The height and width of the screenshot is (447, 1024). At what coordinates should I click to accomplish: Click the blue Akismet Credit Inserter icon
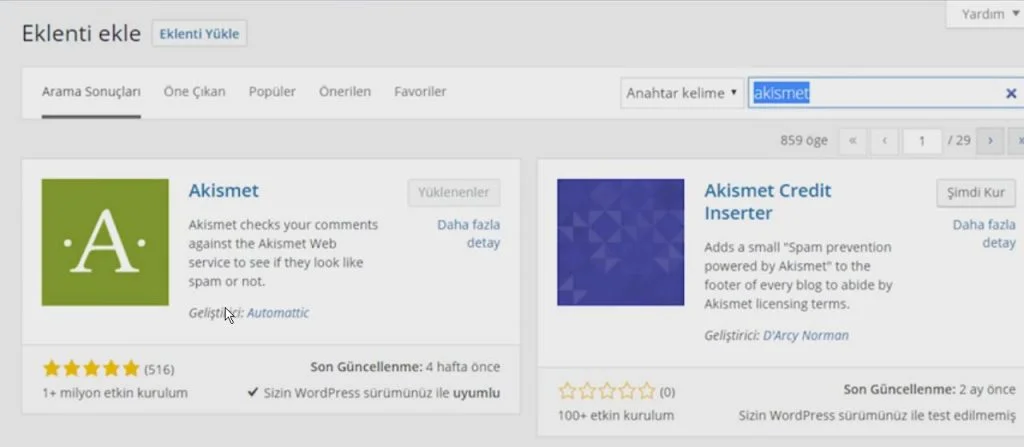620,242
